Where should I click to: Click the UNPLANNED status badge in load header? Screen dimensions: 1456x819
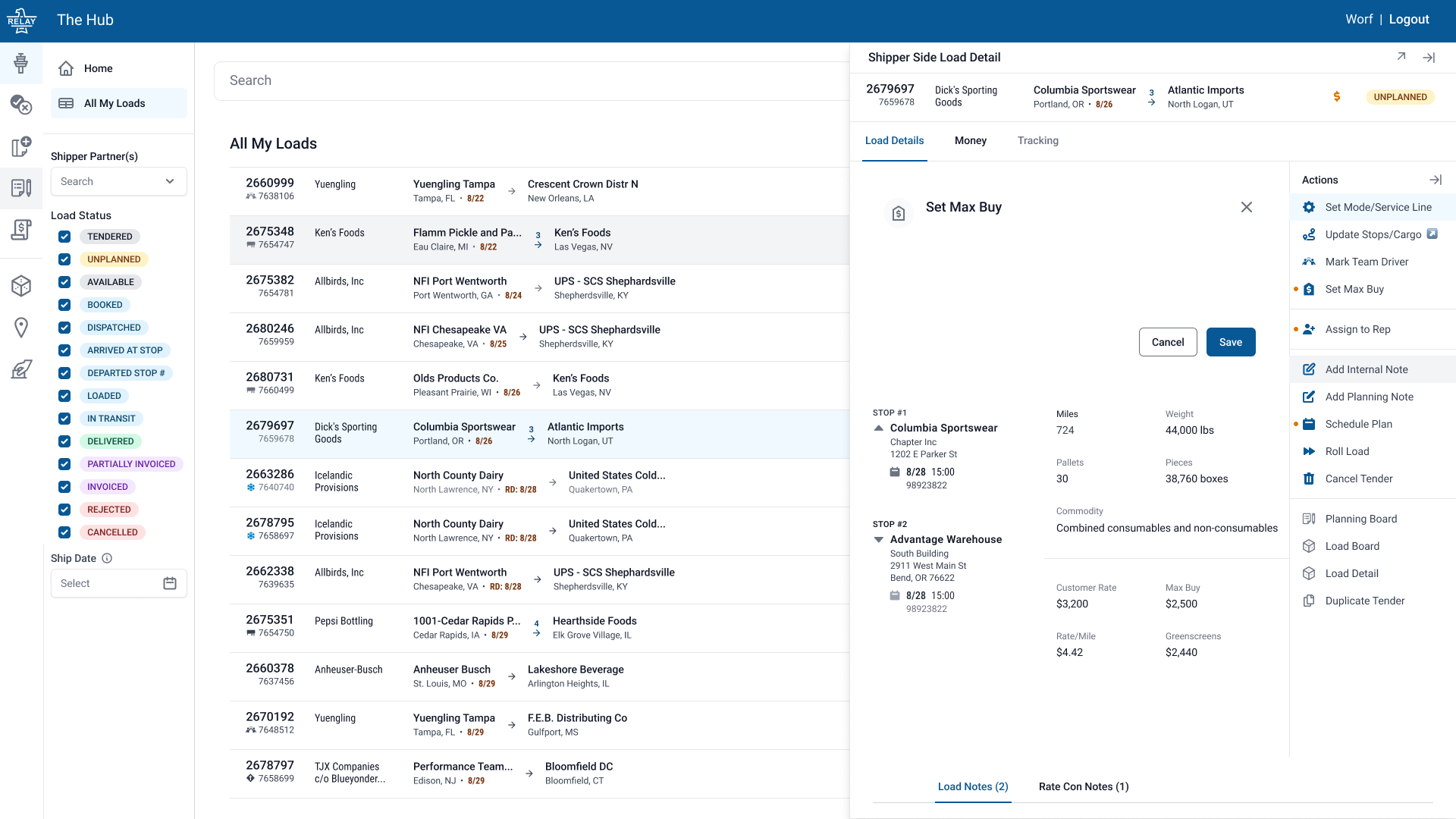tap(1400, 97)
